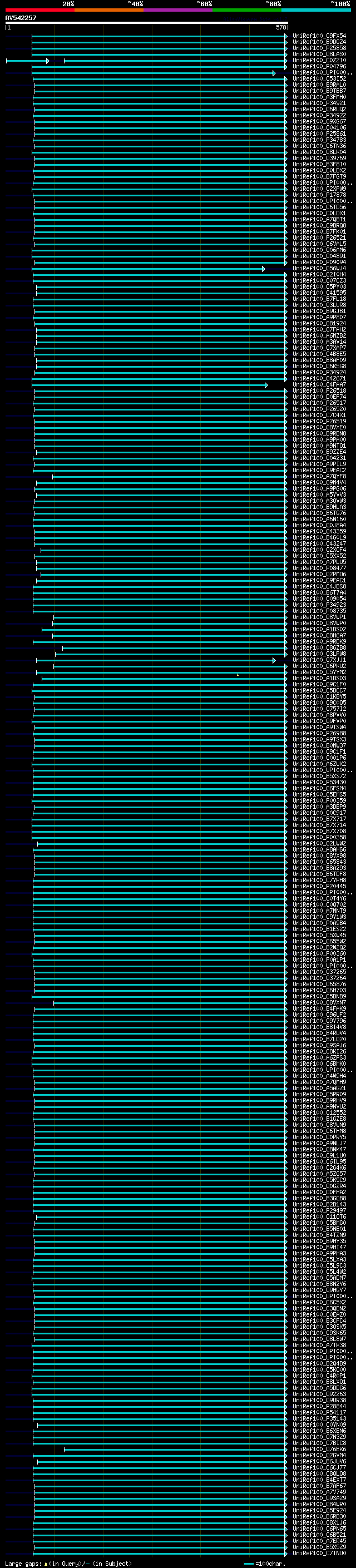Click the UniRef100_P00359 name
The height and width of the screenshot is (1568, 356).
(319, 800)
